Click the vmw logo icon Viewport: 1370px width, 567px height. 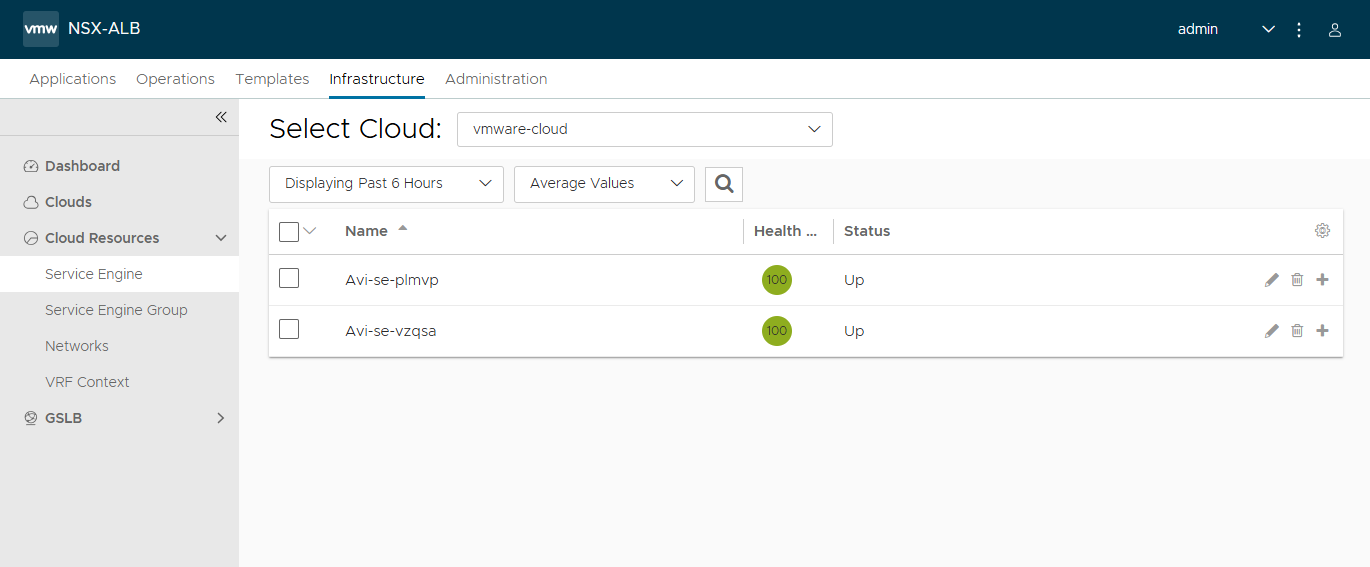tap(41, 29)
